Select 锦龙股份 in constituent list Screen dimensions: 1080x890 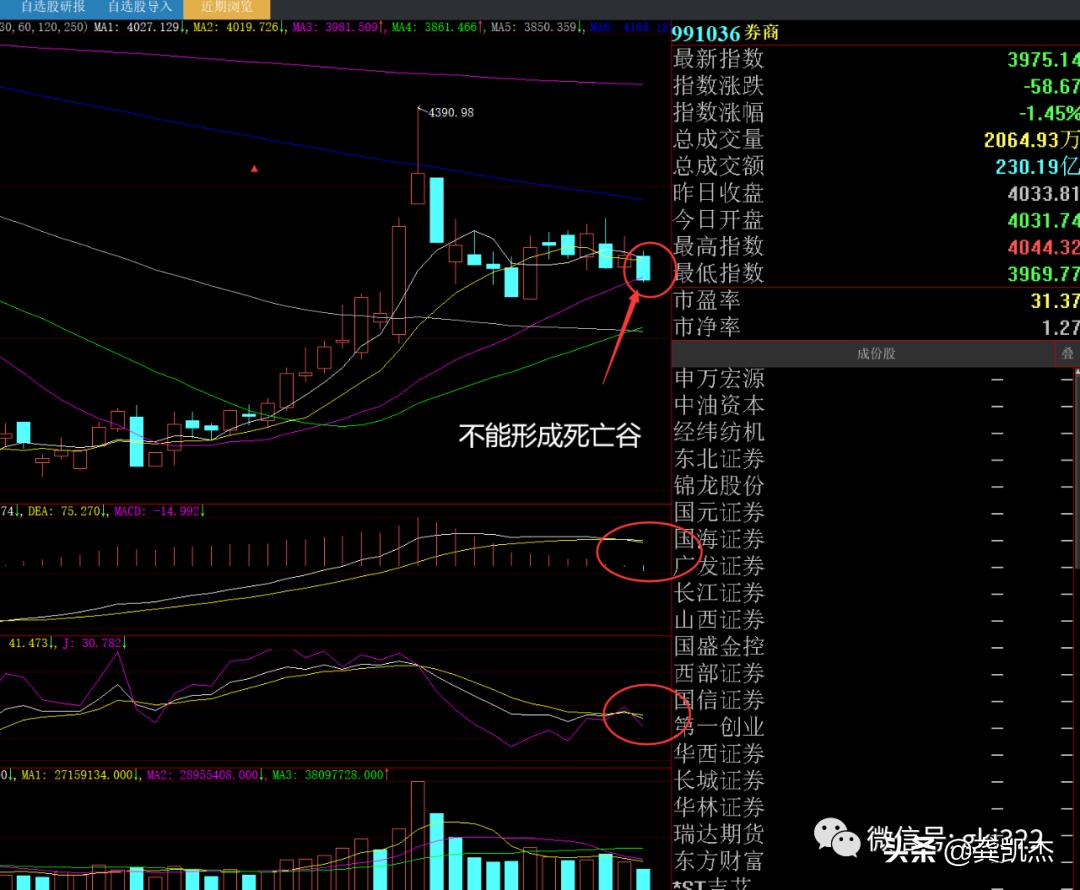pos(719,486)
